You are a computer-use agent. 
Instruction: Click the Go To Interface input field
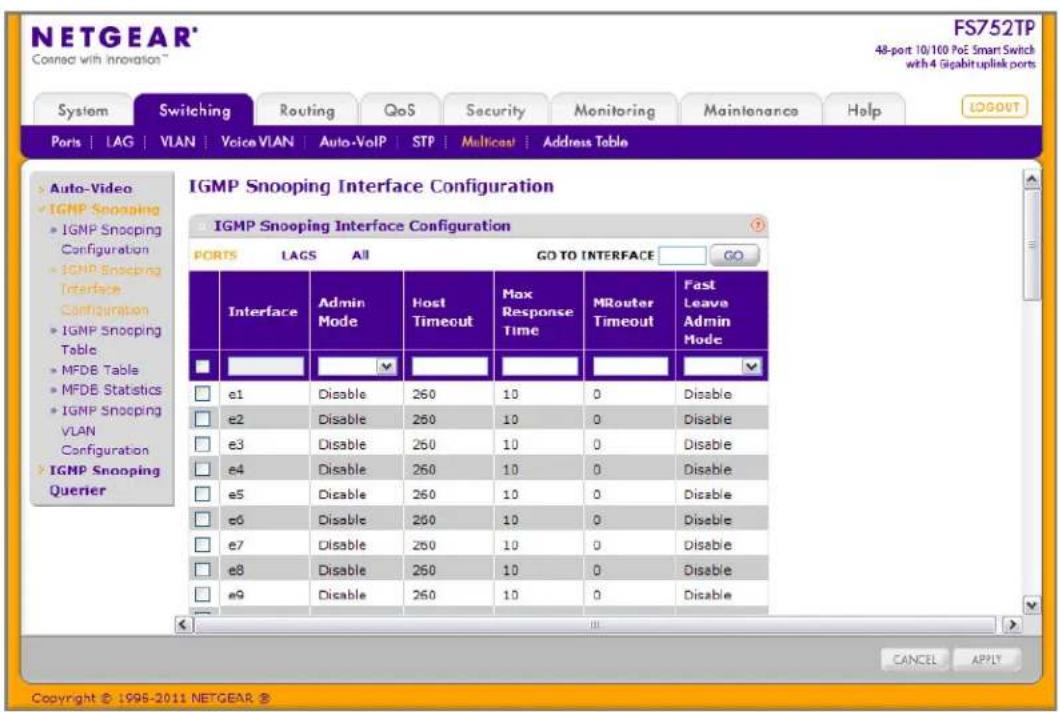[x=682, y=255]
